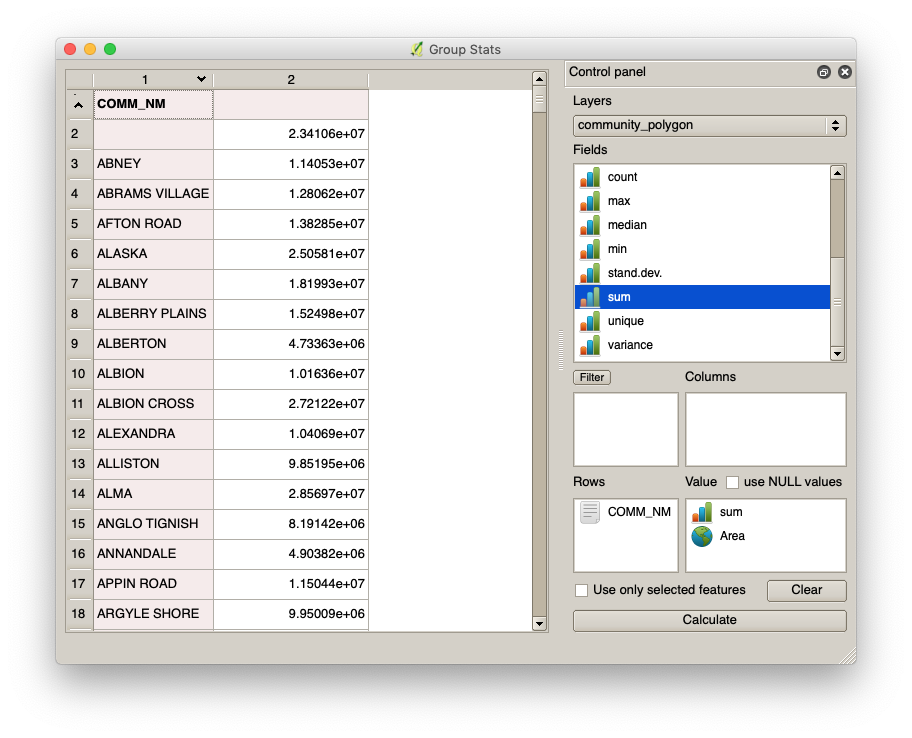
Task: Click the results table scrollbar track
Action: (539, 363)
